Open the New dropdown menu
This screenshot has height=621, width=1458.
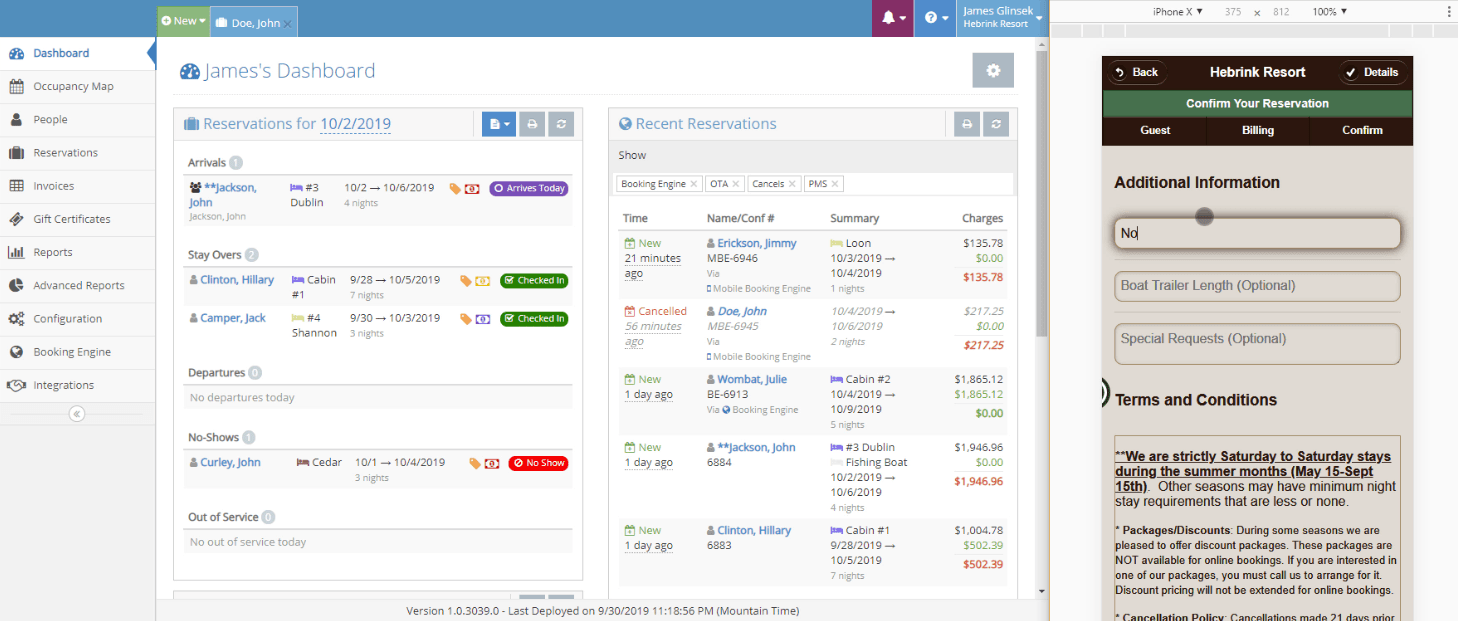(x=183, y=21)
